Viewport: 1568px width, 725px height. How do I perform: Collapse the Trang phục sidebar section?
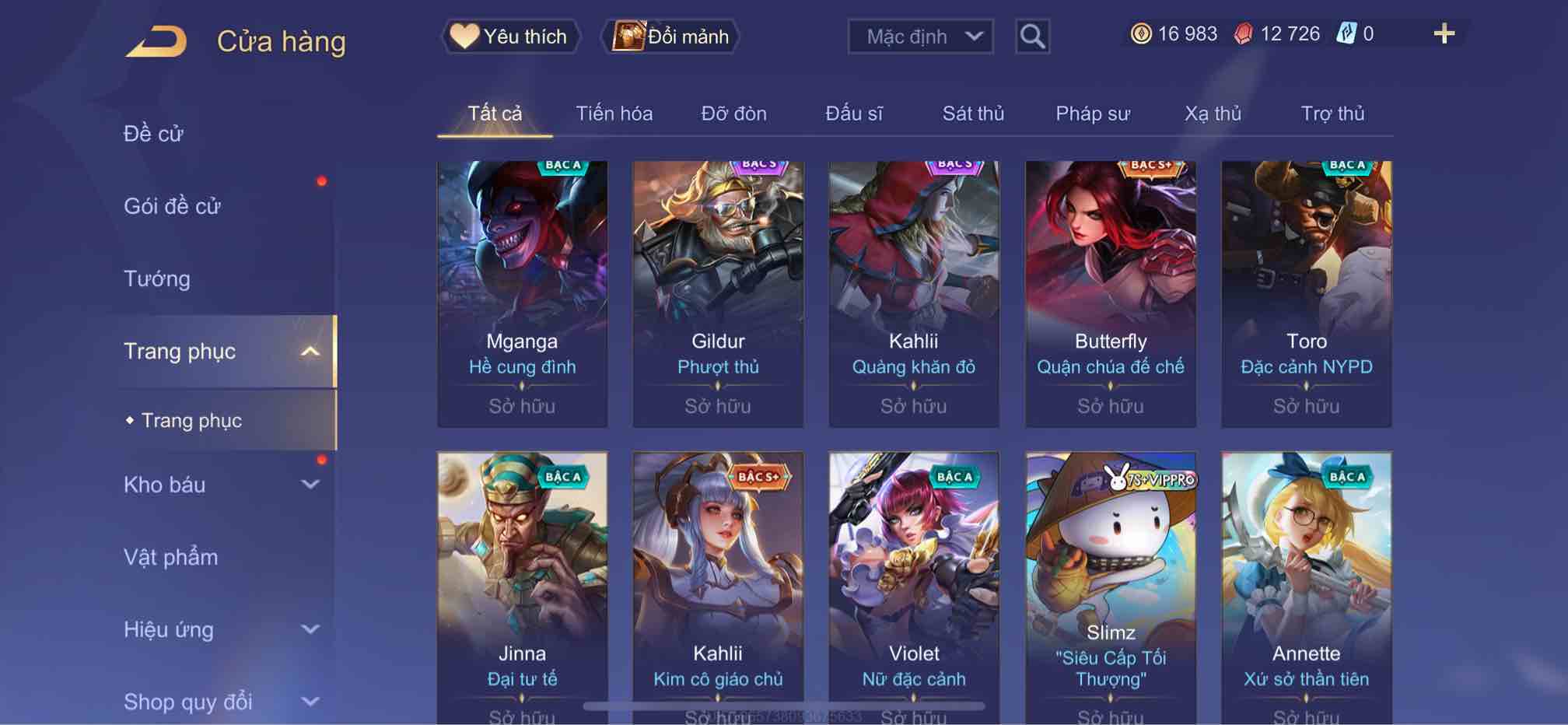pos(310,352)
